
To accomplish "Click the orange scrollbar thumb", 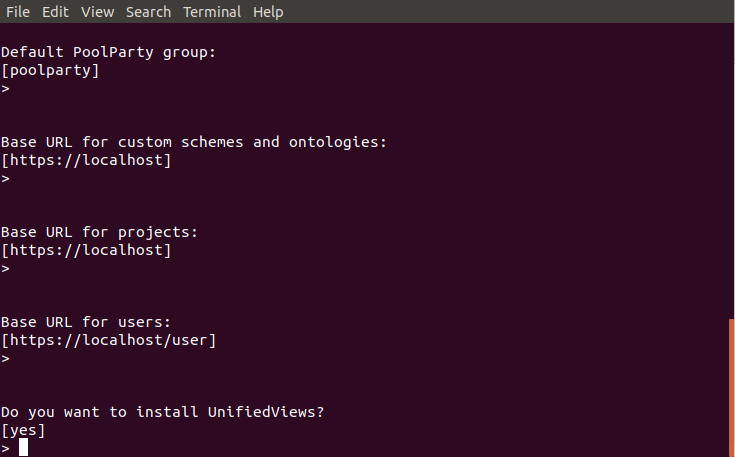I will point(732,388).
